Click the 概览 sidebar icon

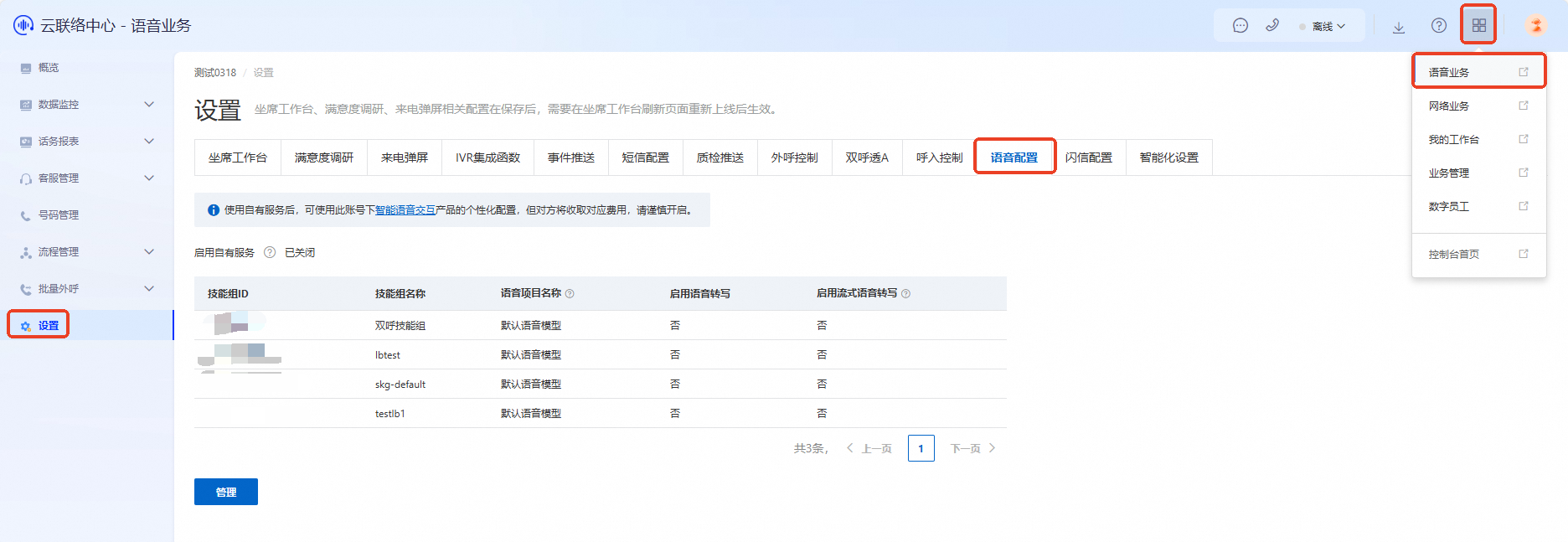pos(26,68)
